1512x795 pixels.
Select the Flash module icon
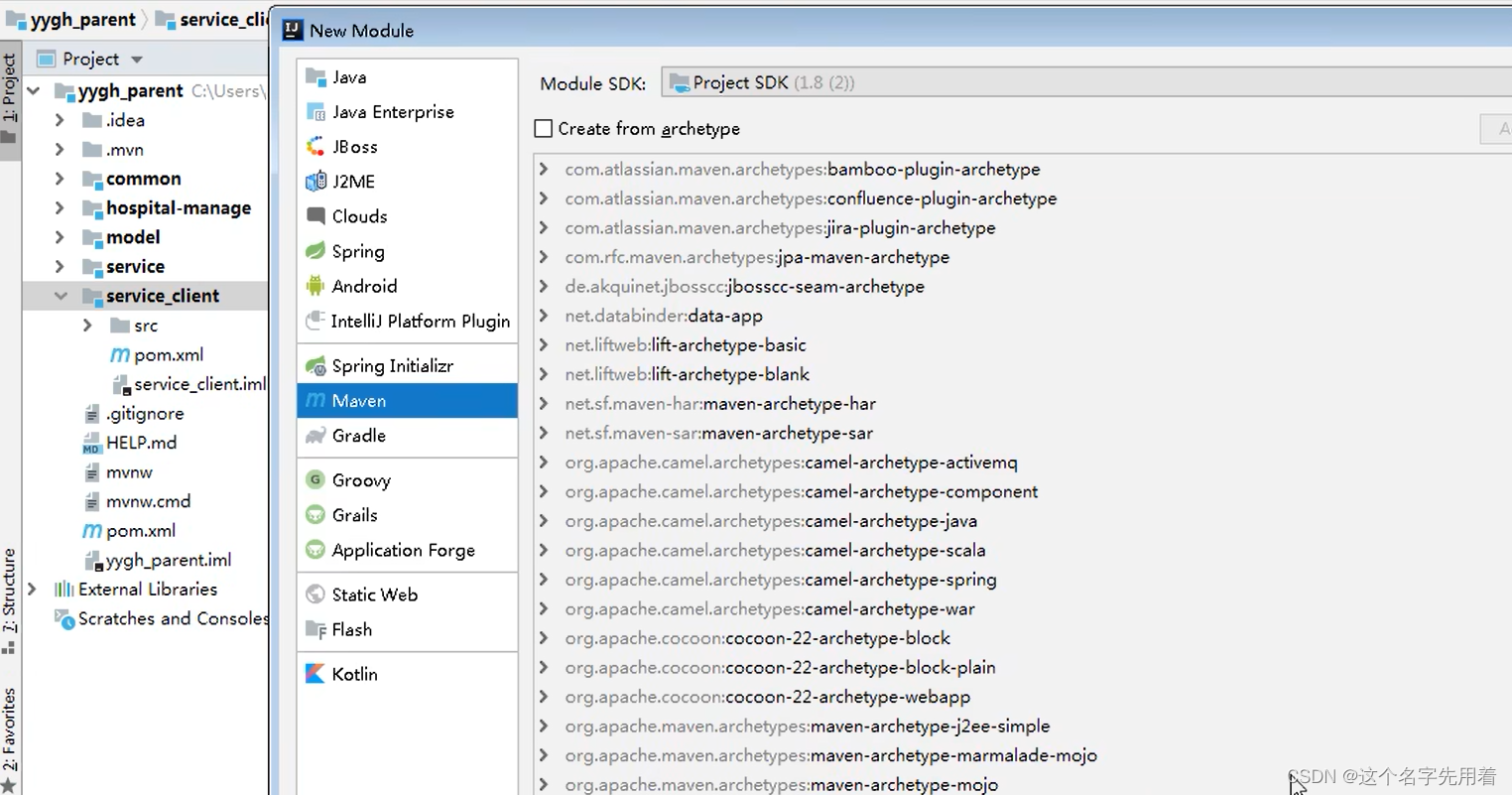click(x=315, y=629)
